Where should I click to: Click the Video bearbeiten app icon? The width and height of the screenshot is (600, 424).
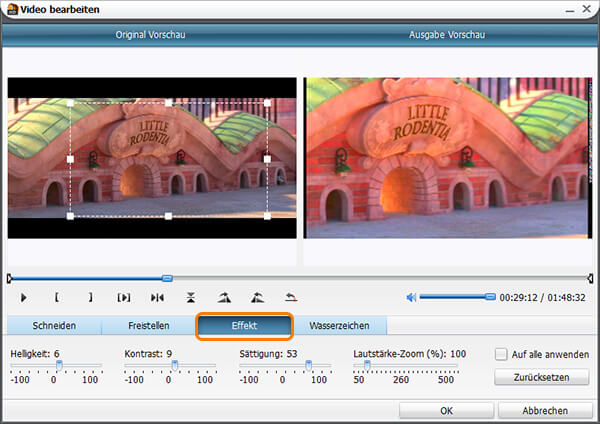coord(13,9)
